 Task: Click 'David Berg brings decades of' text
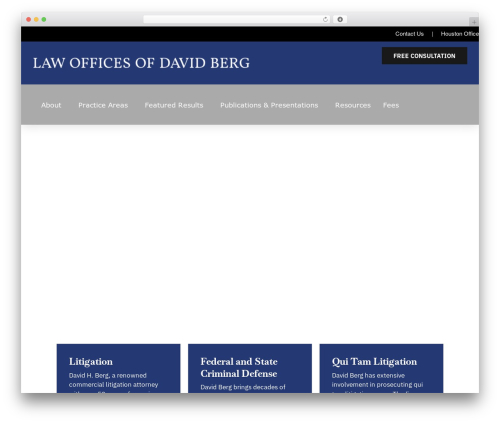[x=243, y=387]
